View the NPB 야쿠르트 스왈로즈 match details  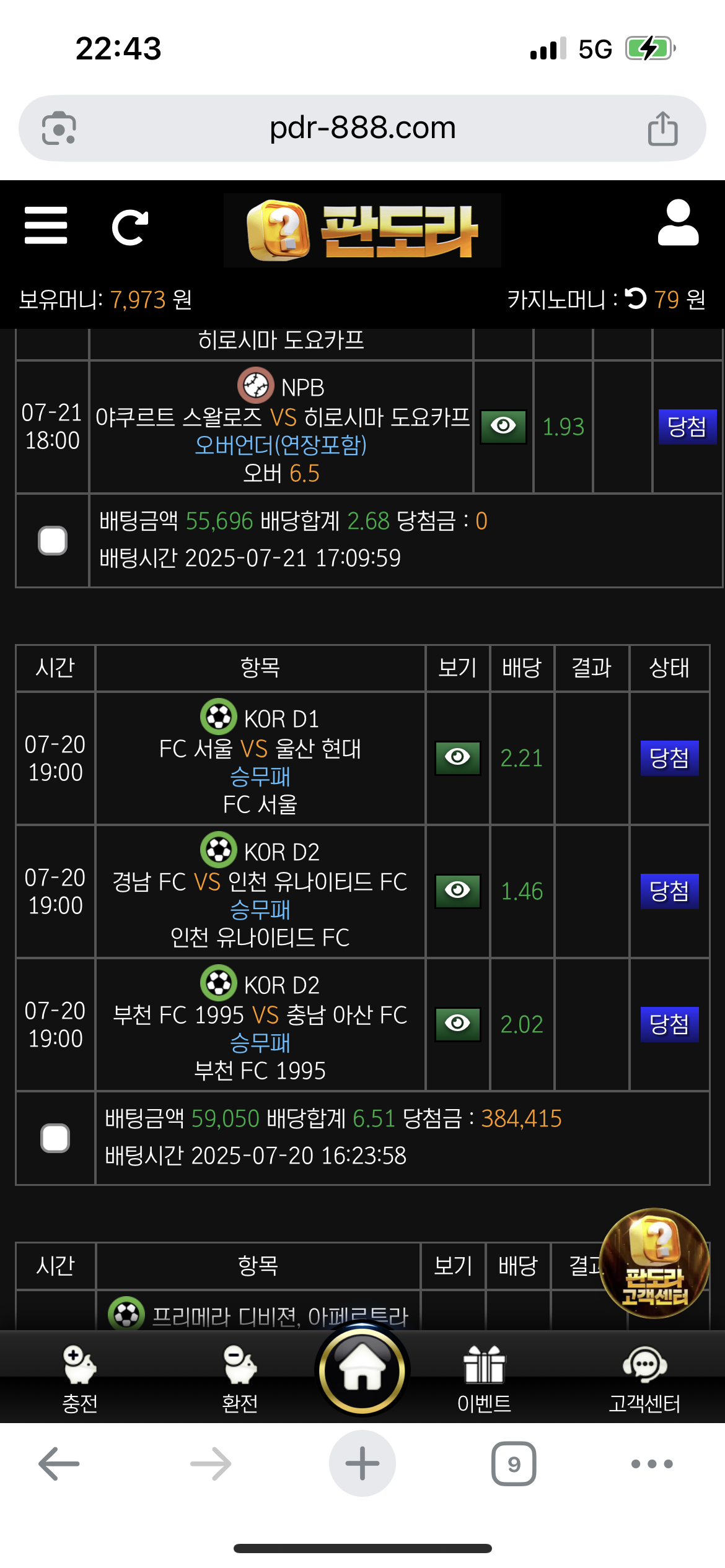pyautogui.click(x=504, y=427)
